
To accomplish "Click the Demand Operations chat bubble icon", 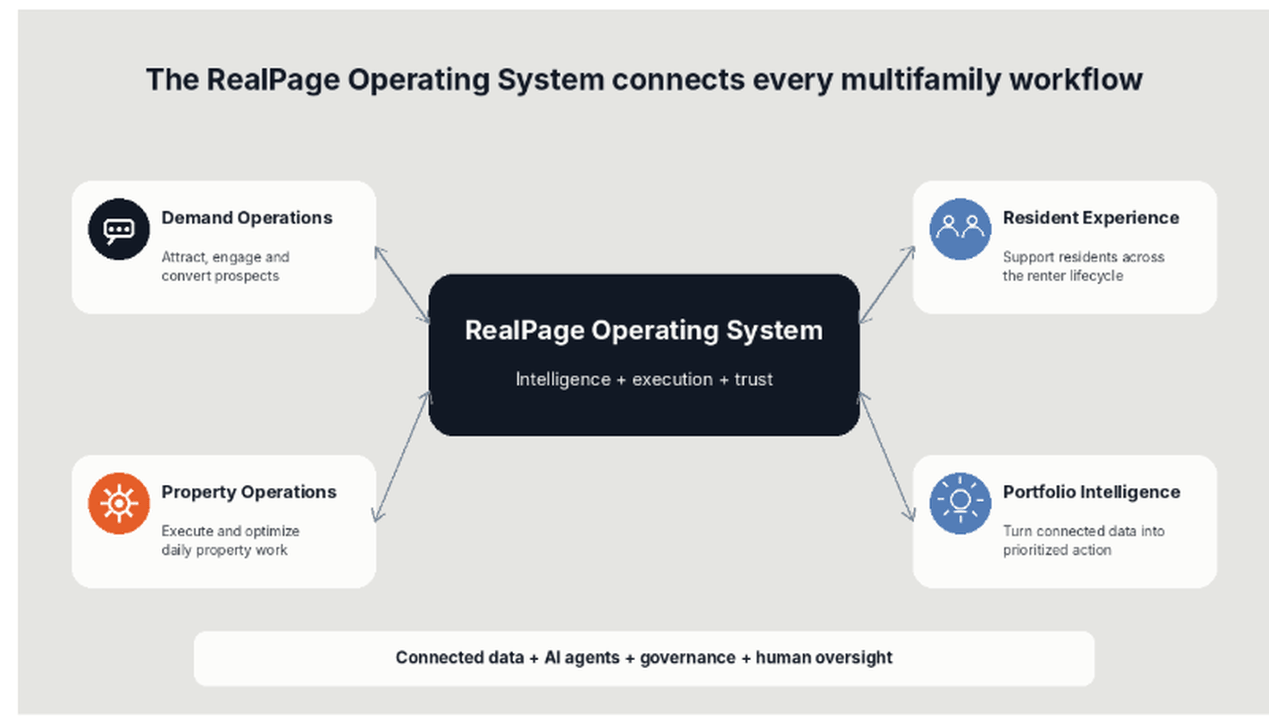I will [119, 229].
